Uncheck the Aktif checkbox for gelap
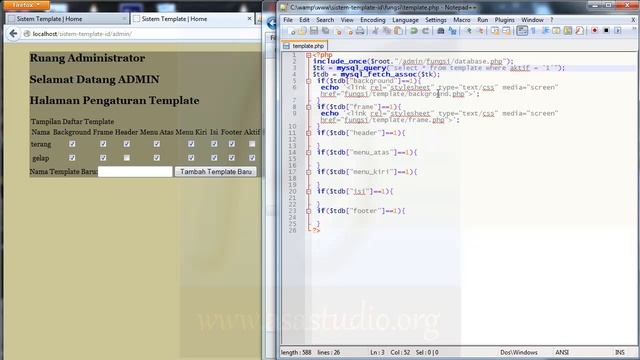Viewport: 640px width, 360px height. (x=252, y=158)
